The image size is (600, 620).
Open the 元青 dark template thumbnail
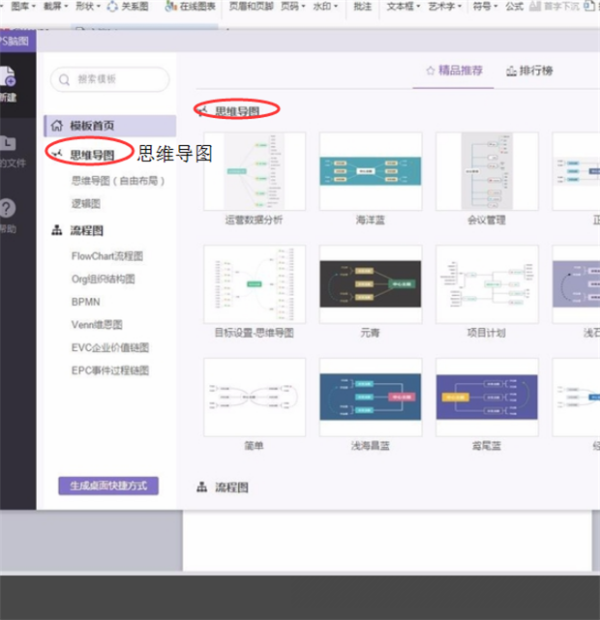pyautogui.click(x=371, y=284)
